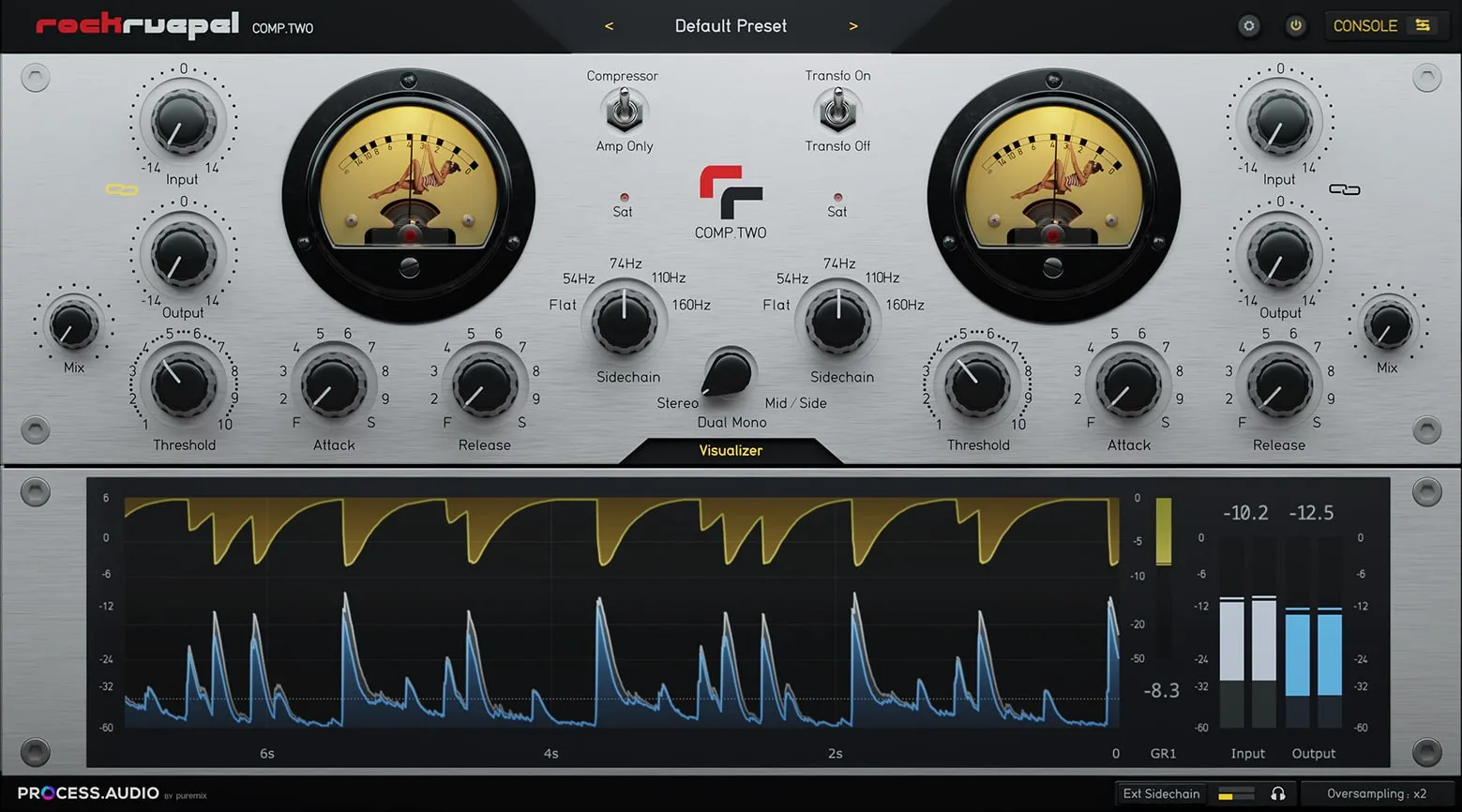Click the "Dual Mono" mode label

click(x=731, y=423)
